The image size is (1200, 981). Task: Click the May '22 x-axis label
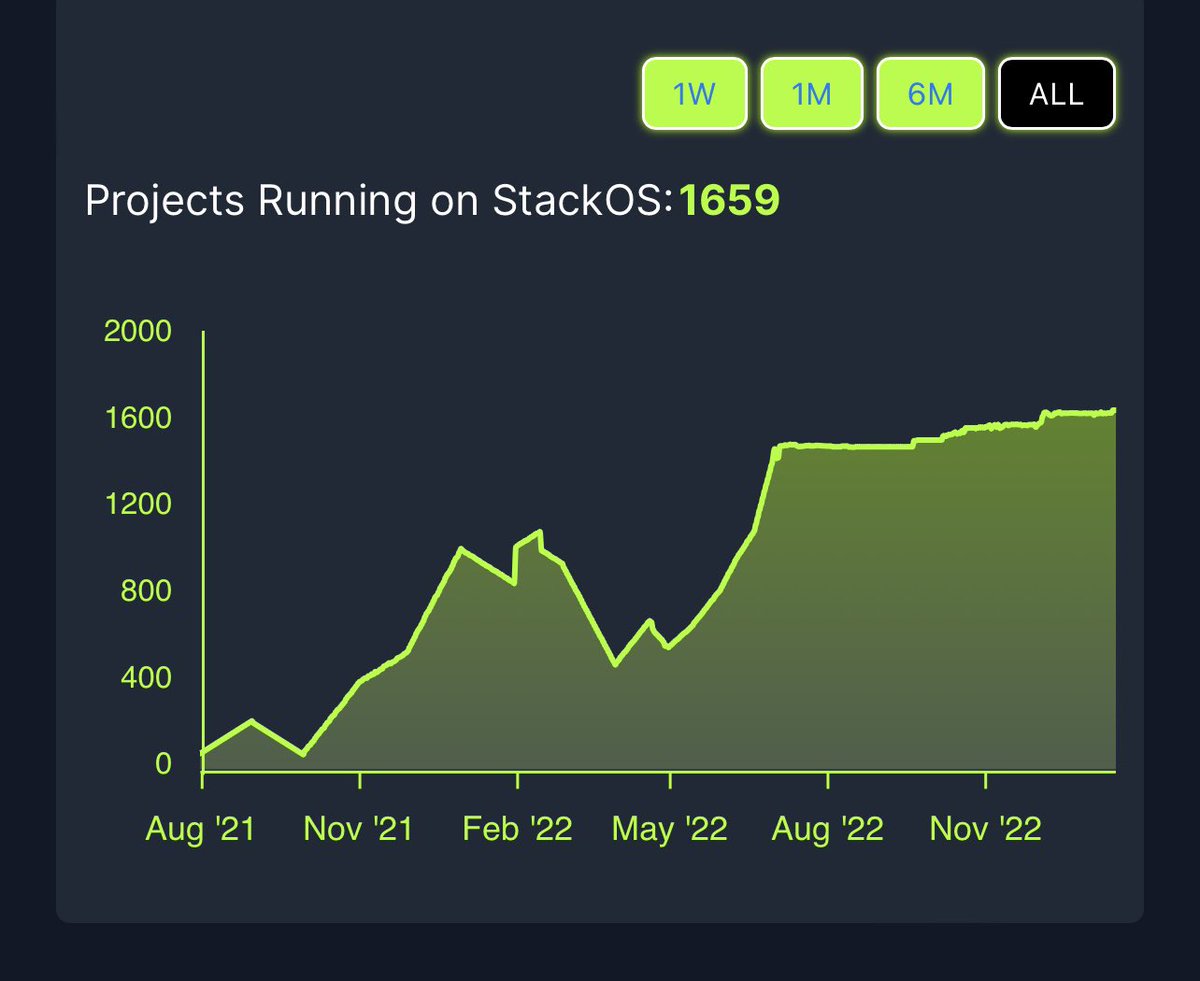[671, 828]
